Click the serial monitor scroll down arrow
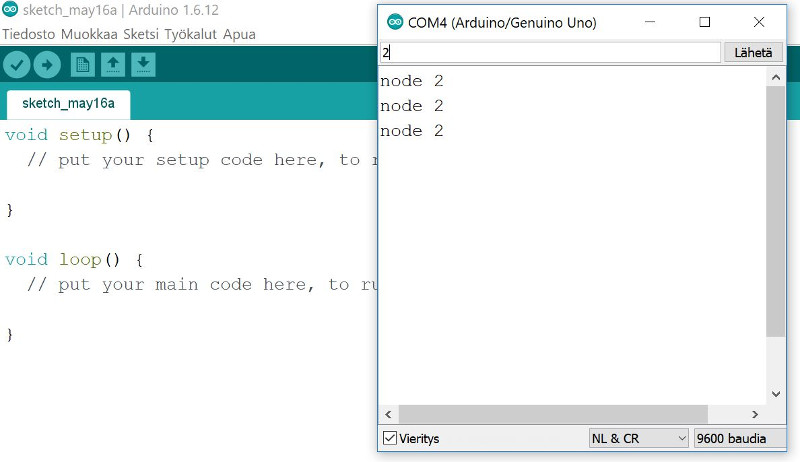This screenshot has height=462, width=800. tap(776, 394)
